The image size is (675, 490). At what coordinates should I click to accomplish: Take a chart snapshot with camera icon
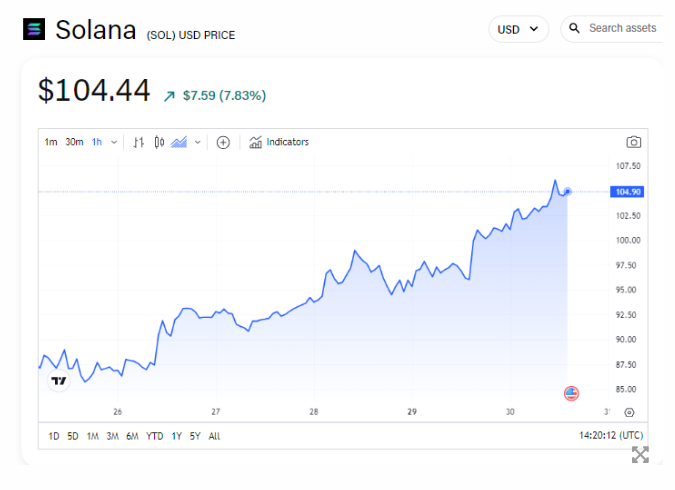[633, 142]
